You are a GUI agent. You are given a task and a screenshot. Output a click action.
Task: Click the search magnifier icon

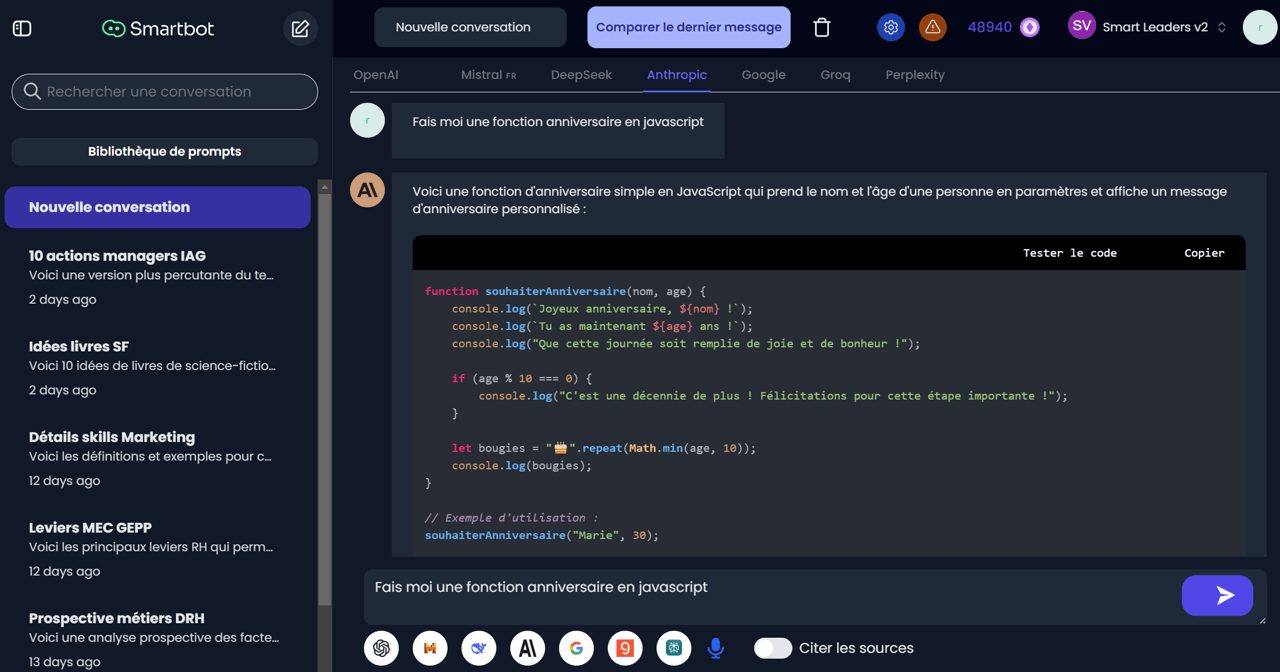pyautogui.click(x=32, y=91)
